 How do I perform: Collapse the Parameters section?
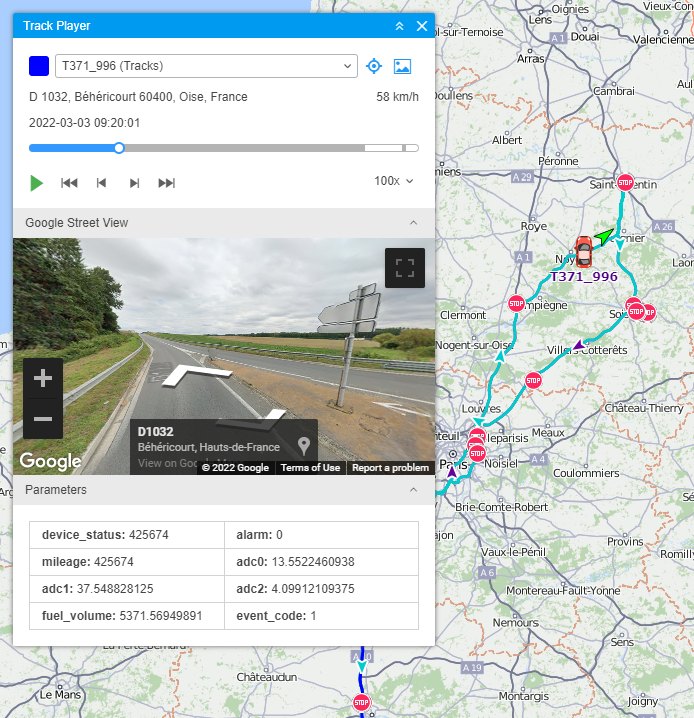click(413, 490)
